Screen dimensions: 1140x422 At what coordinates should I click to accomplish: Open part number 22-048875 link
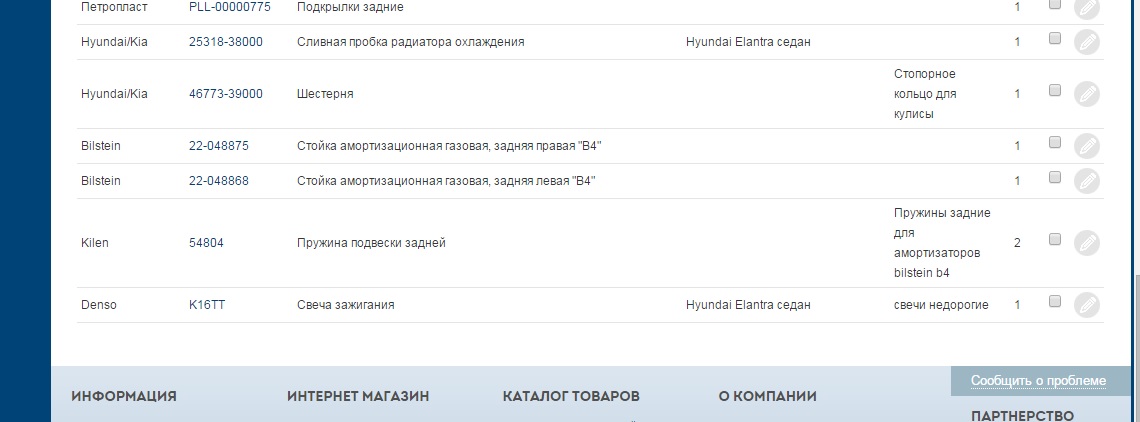coord(219,146)
